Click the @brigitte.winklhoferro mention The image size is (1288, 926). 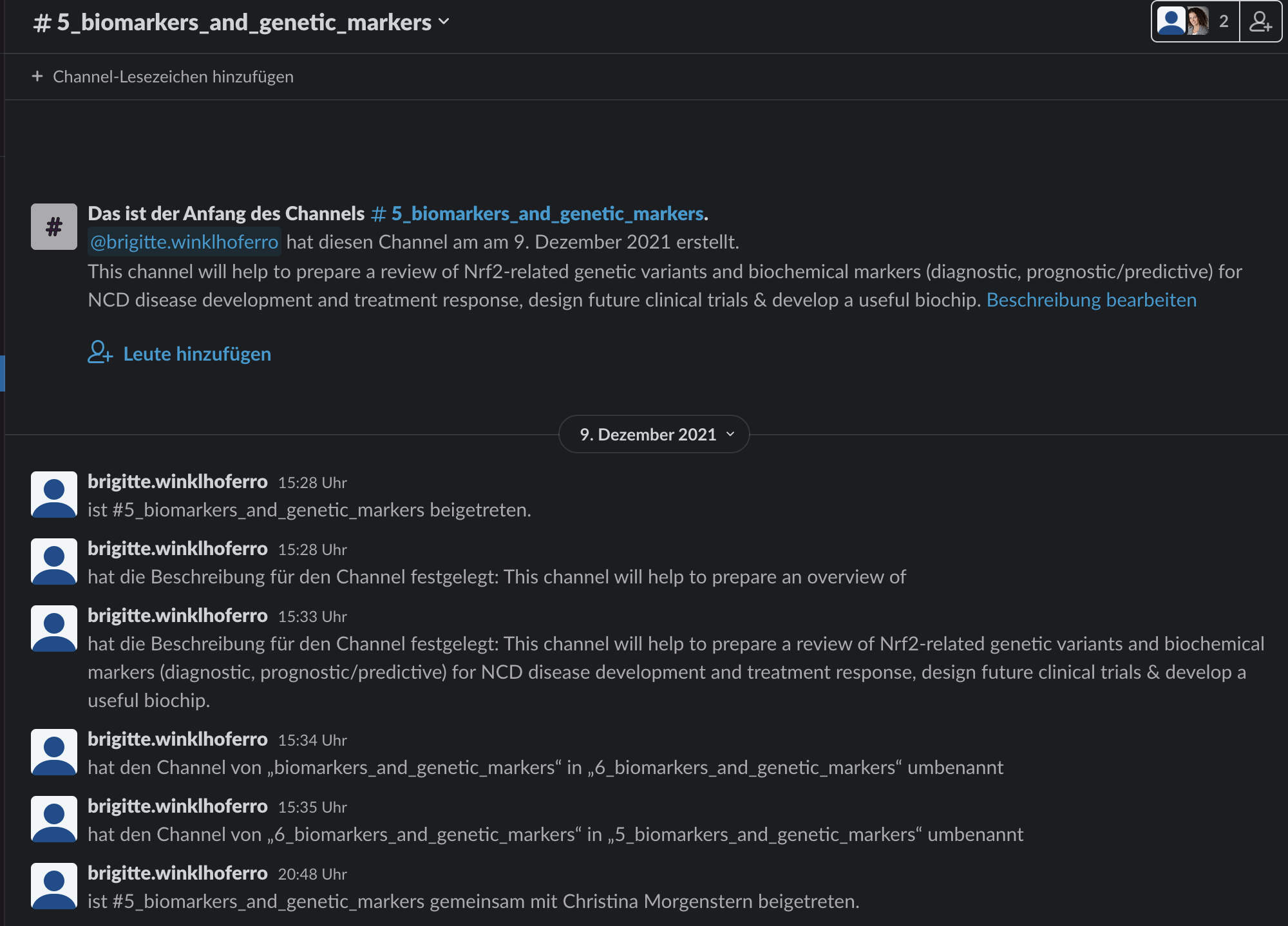[x=184, y=242]
